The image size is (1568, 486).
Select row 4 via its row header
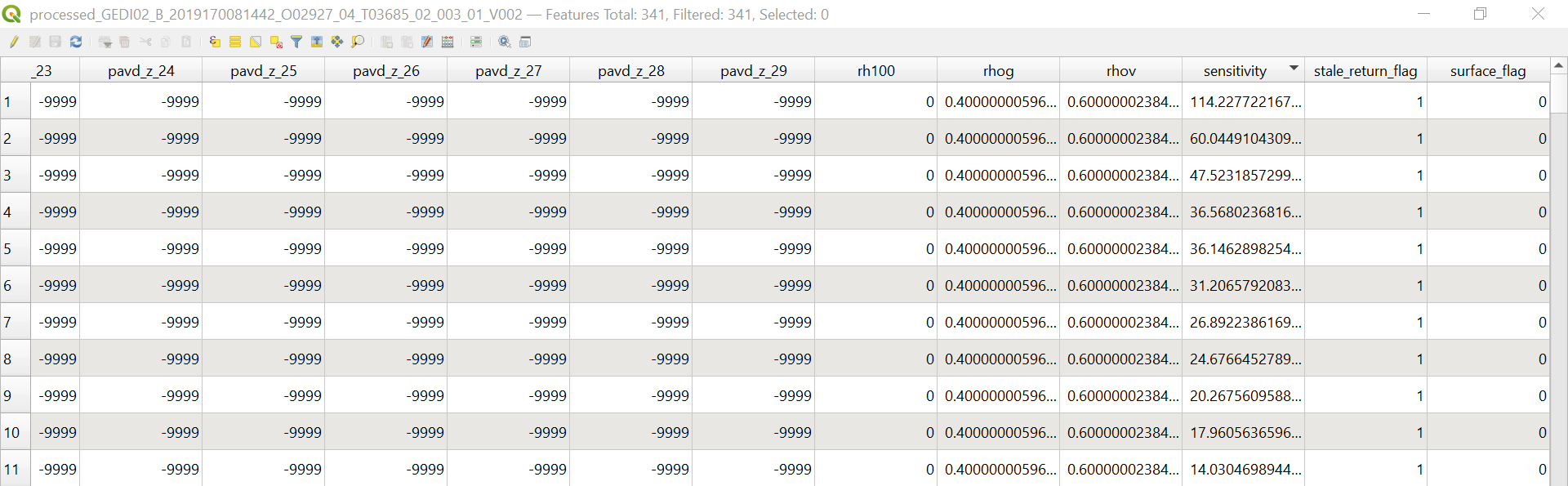tap(16, 212)
